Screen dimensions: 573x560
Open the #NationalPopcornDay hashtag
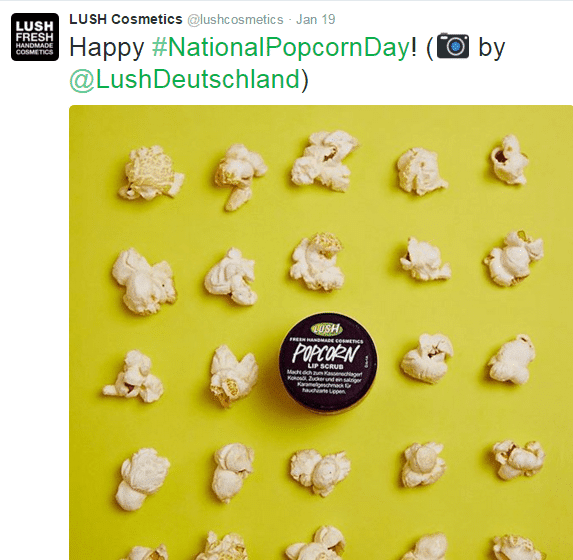tap(281, 48)
